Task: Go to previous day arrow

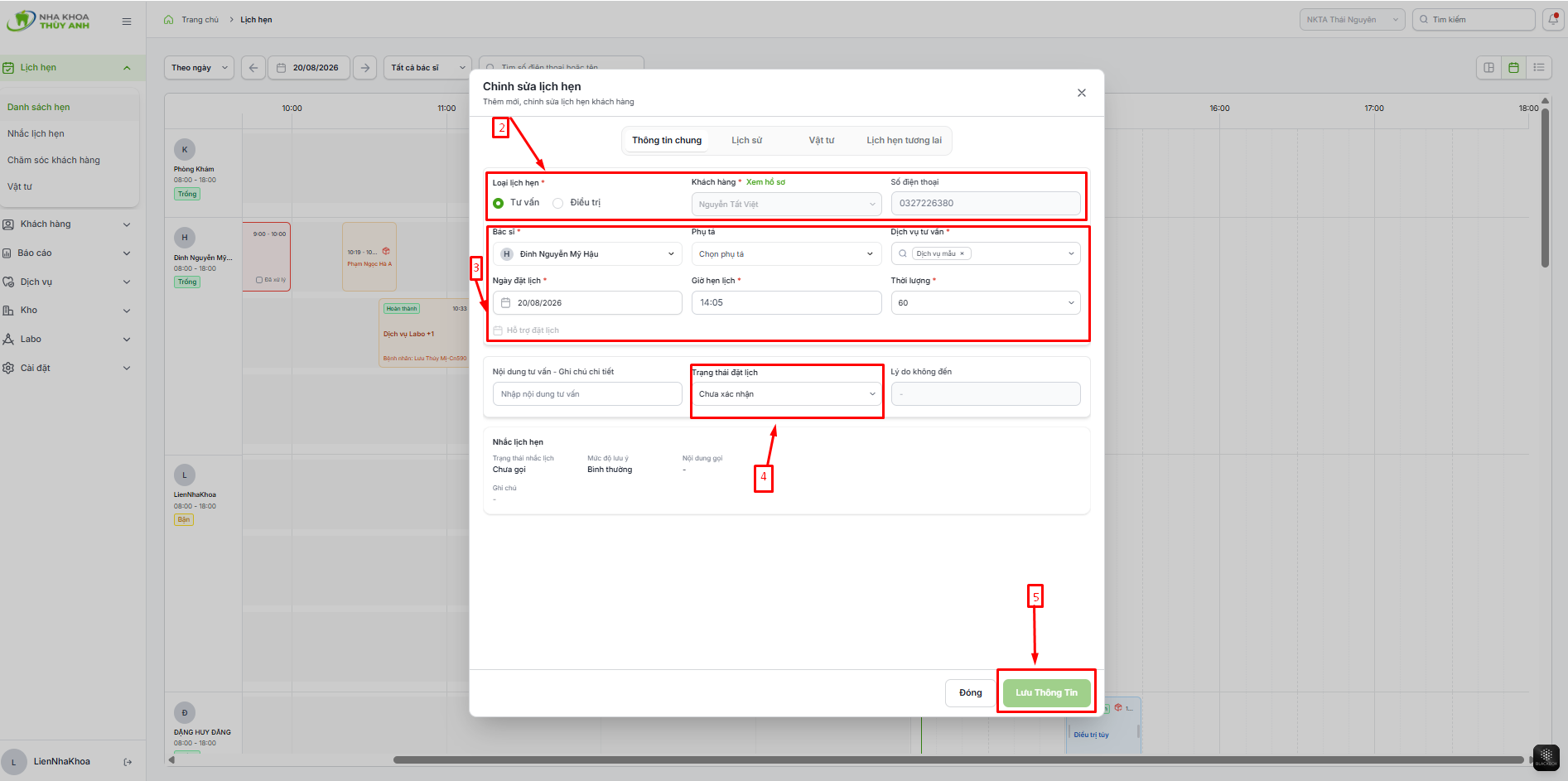Action: click(x=253, y=68)
